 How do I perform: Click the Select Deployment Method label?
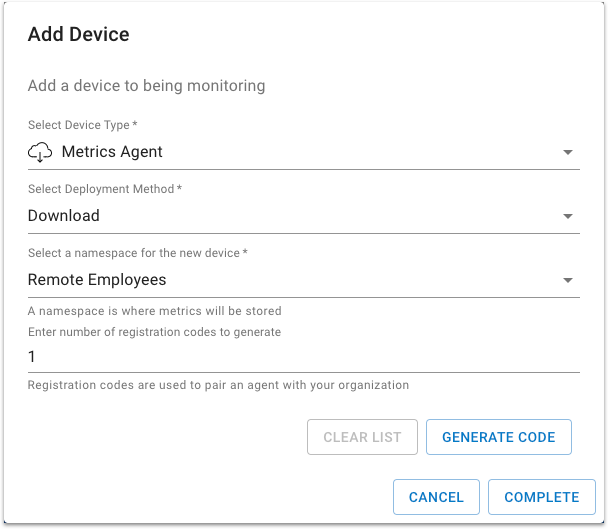pos(105,189)
